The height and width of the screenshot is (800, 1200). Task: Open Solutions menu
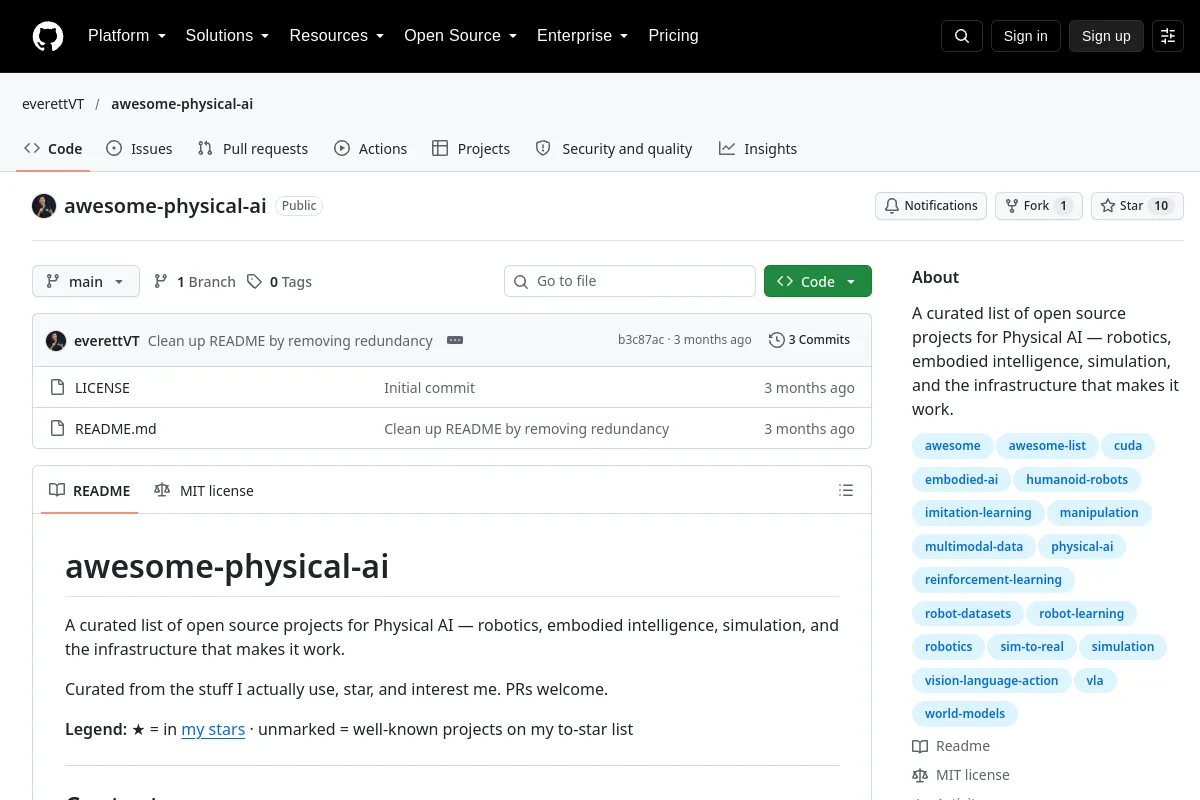click(227, 36)
